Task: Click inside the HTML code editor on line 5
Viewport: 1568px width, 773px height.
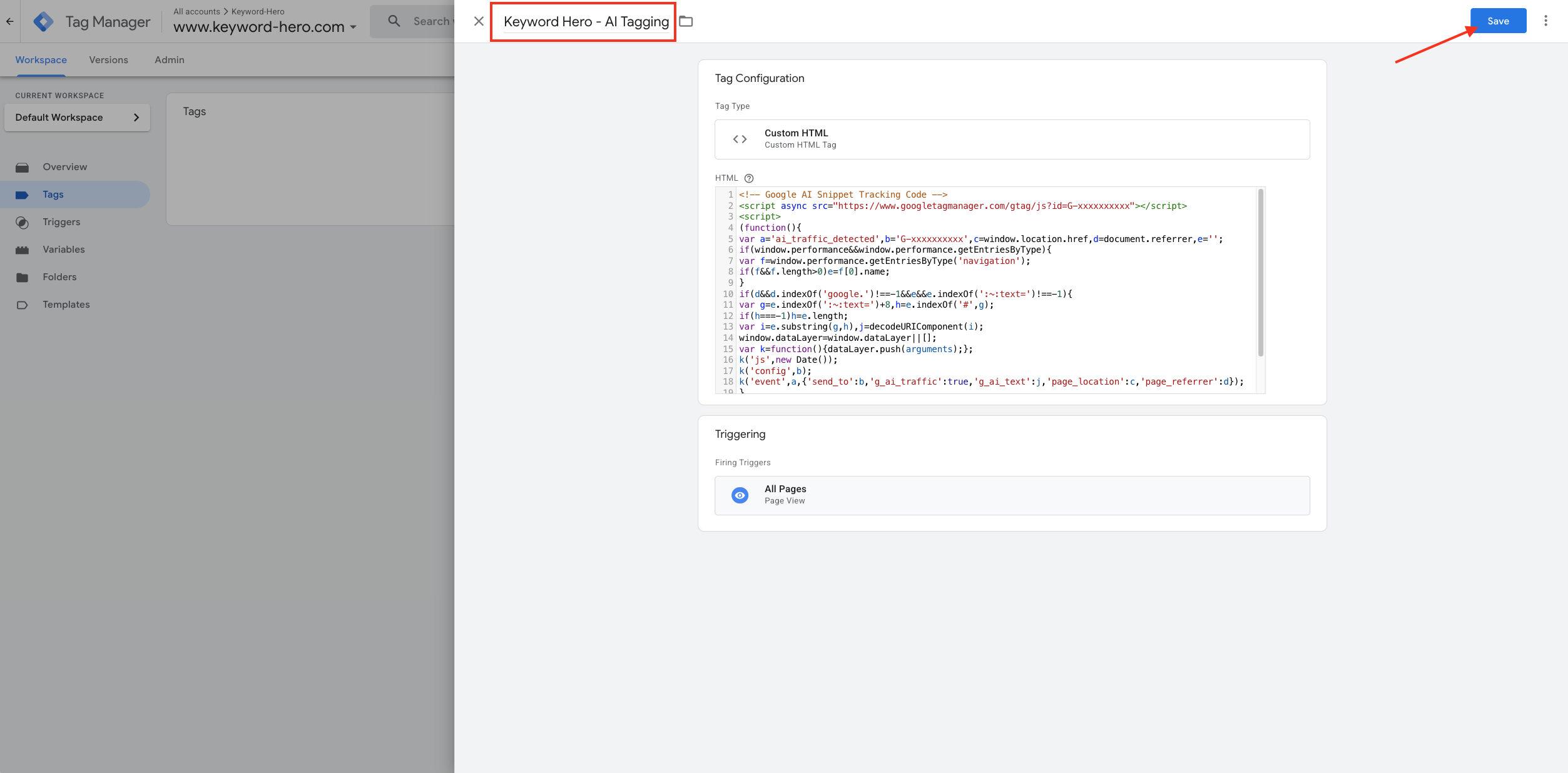Action: [980, 239]
